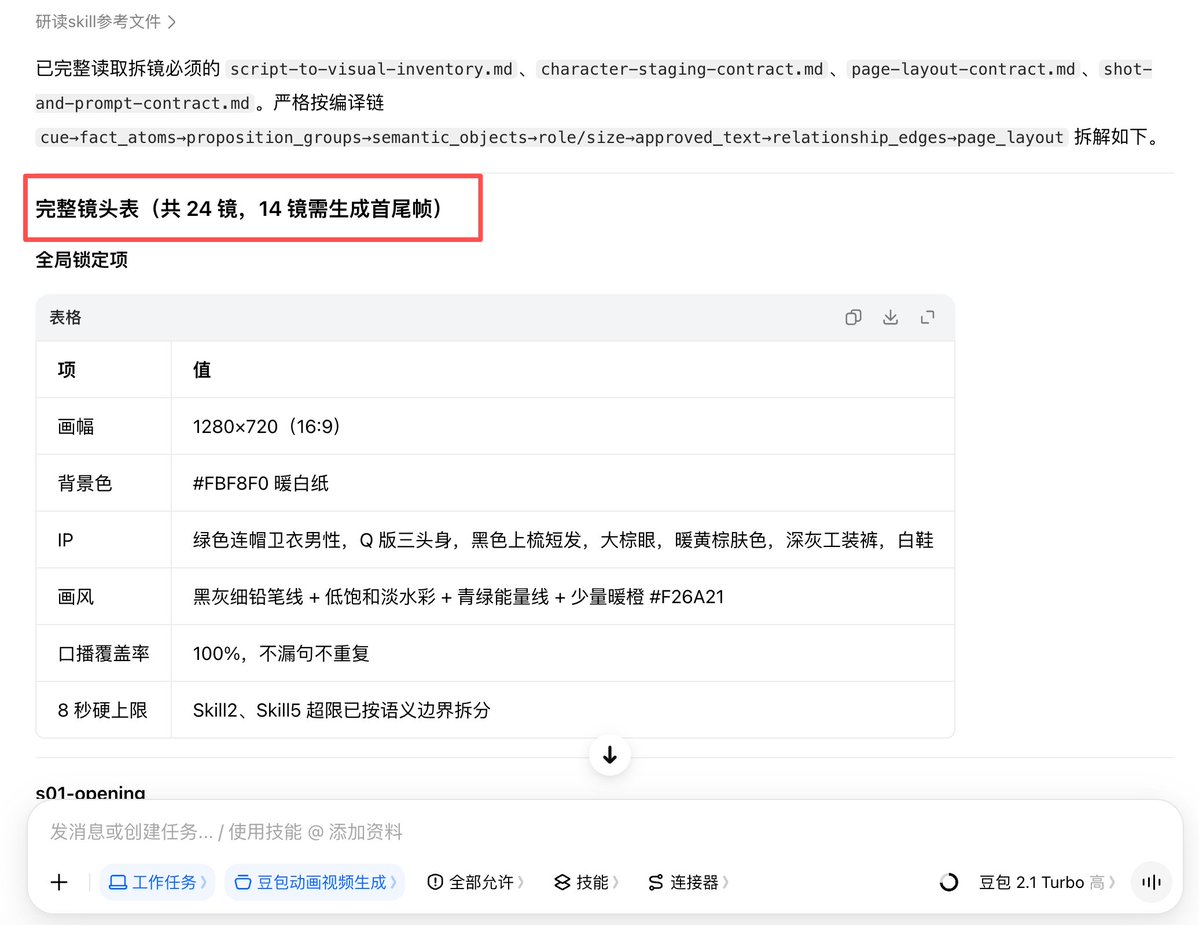Select the 口播覆盖率 row label
1199x925 pixels.
pos(103,653)
